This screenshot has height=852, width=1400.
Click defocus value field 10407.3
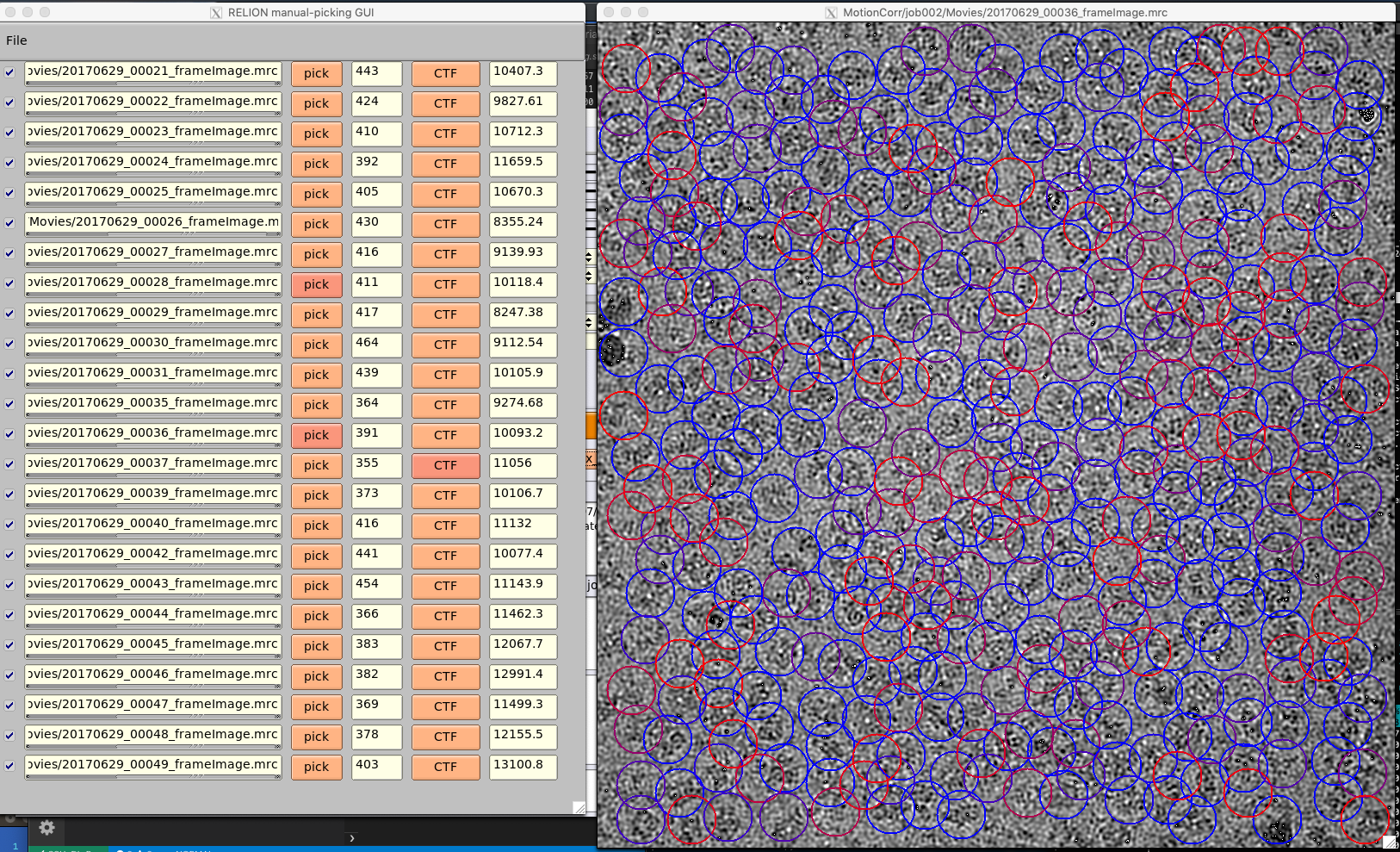[523, 73]
